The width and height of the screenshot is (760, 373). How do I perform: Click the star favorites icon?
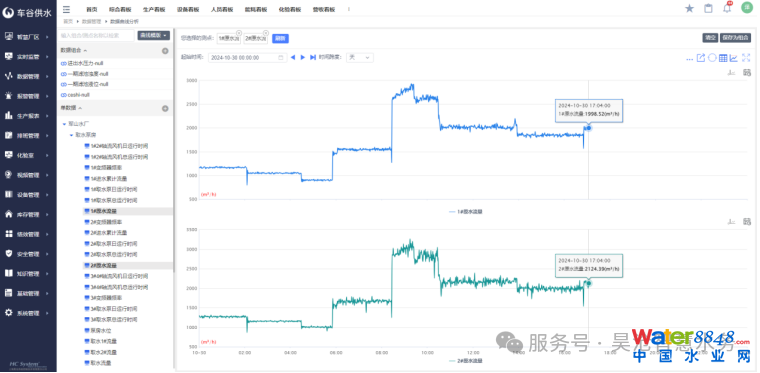tap(689, 8)
